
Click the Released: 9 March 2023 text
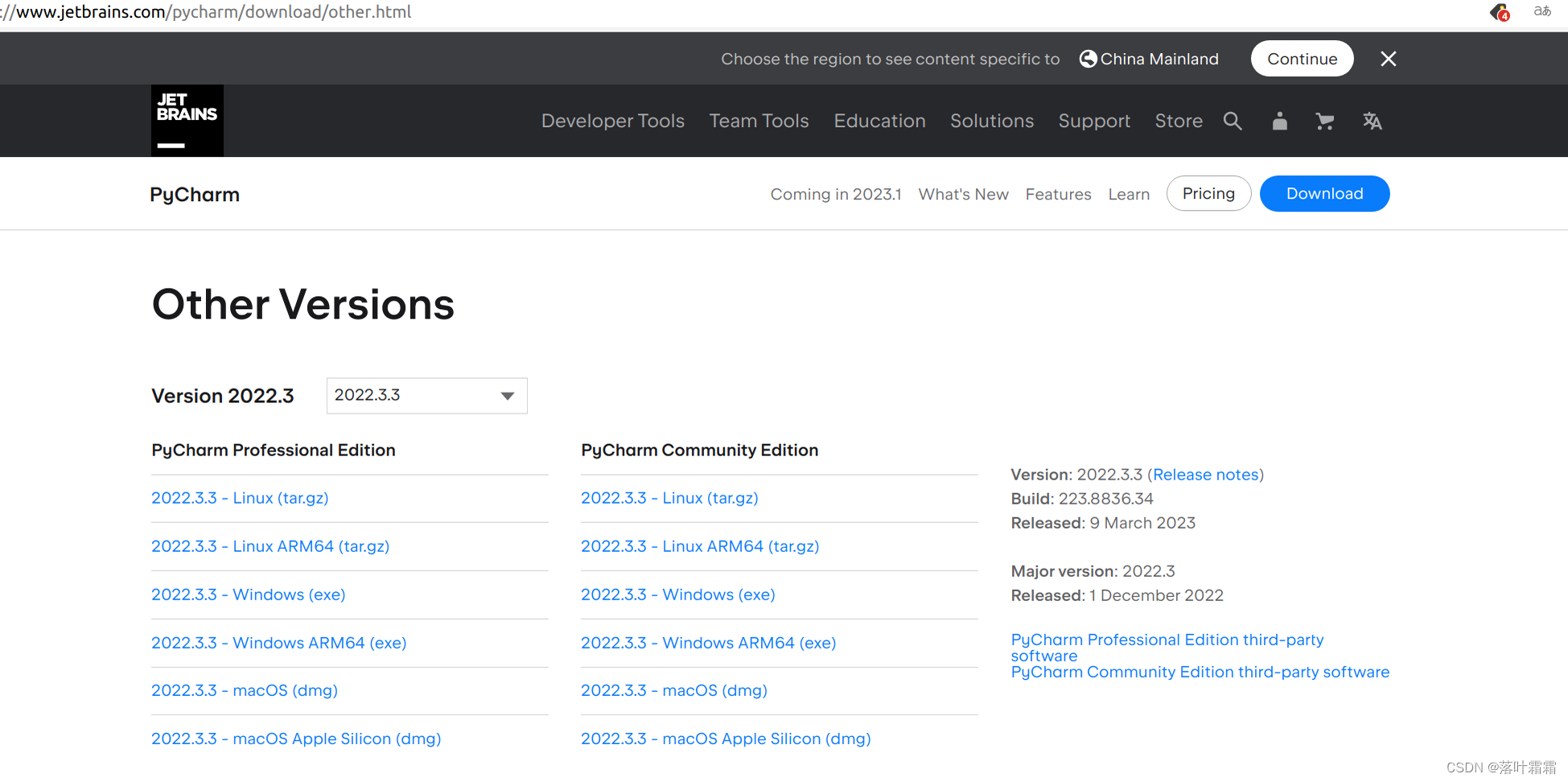pyautogui.click(x=1103, y=523)
